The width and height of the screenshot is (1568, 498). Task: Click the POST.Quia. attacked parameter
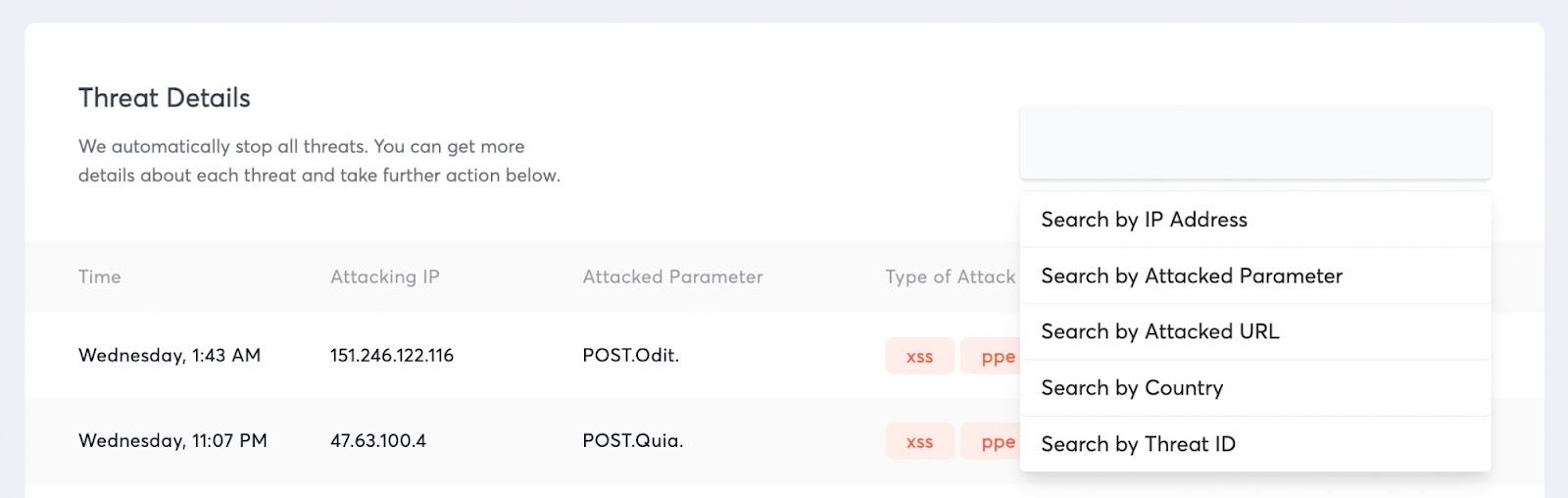632,441
